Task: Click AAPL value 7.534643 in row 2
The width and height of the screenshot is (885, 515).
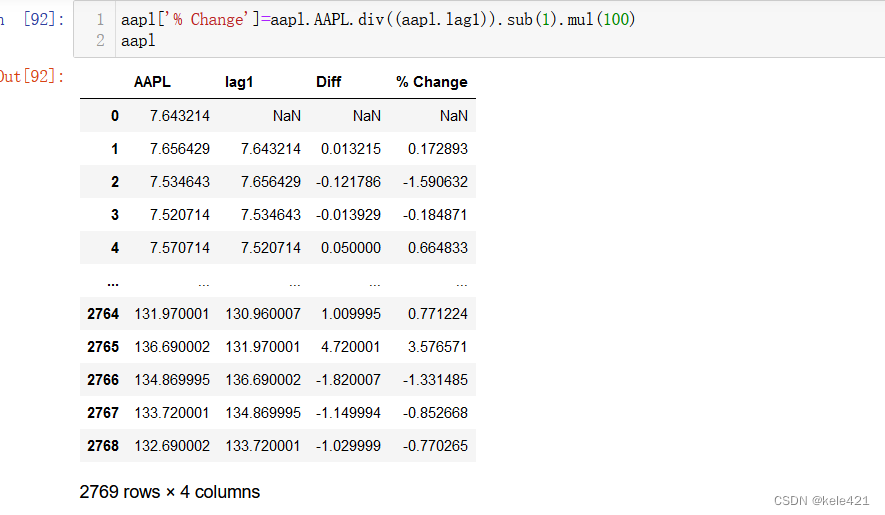Action: coord(179,182)
